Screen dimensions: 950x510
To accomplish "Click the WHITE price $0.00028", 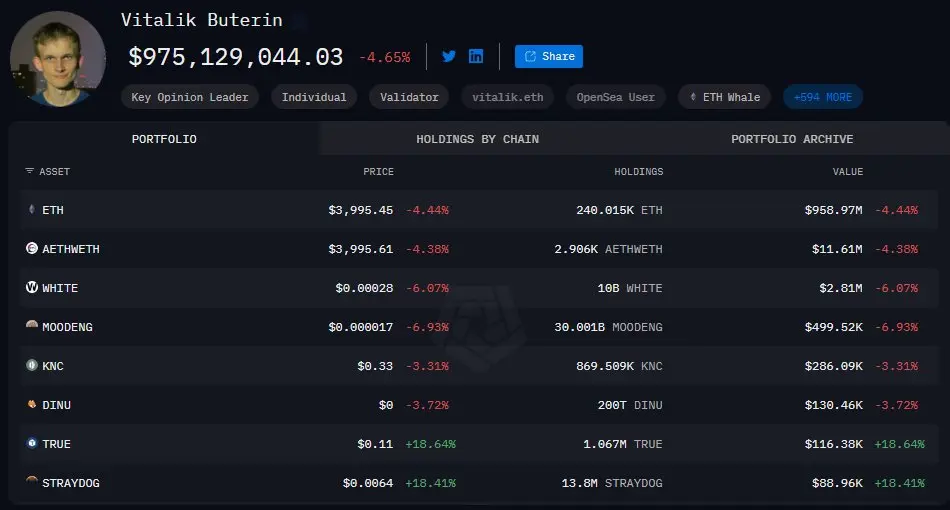I will 364,288.
